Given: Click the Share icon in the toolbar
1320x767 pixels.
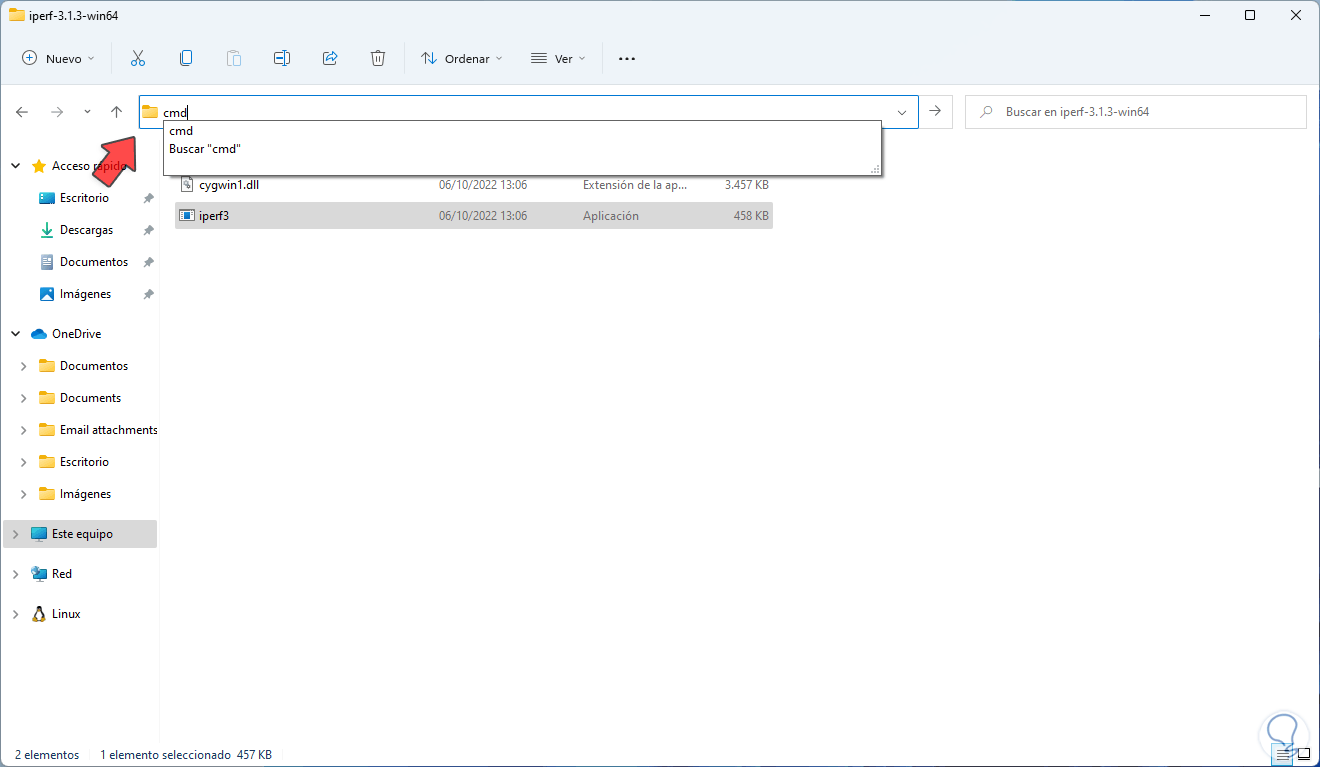Looking at the screenshot, I should click(x=330, y=59).
